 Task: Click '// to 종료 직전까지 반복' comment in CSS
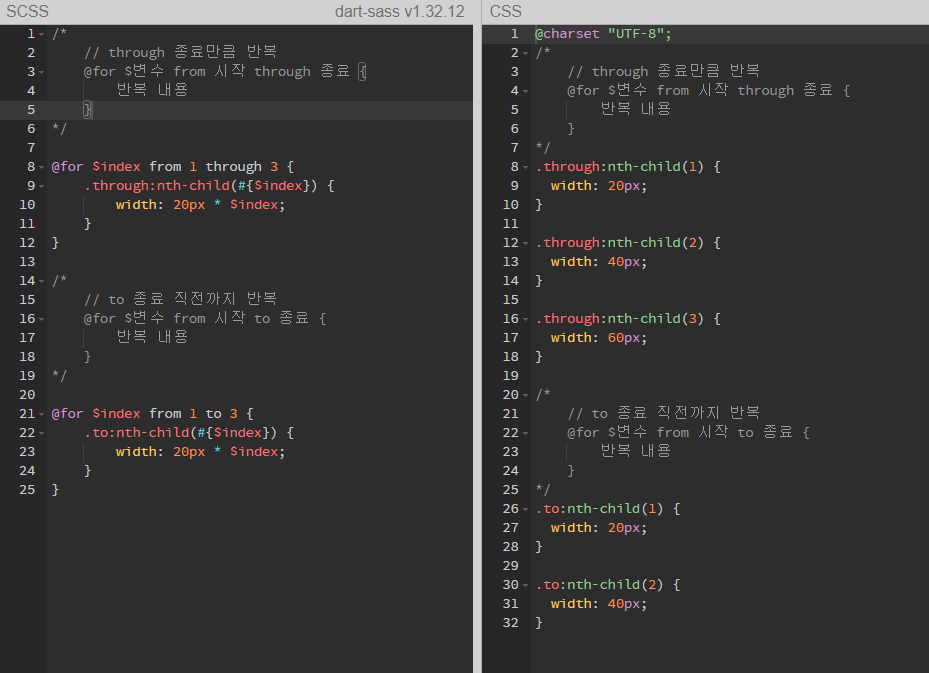pyautogui.click(x=664, y=413)
